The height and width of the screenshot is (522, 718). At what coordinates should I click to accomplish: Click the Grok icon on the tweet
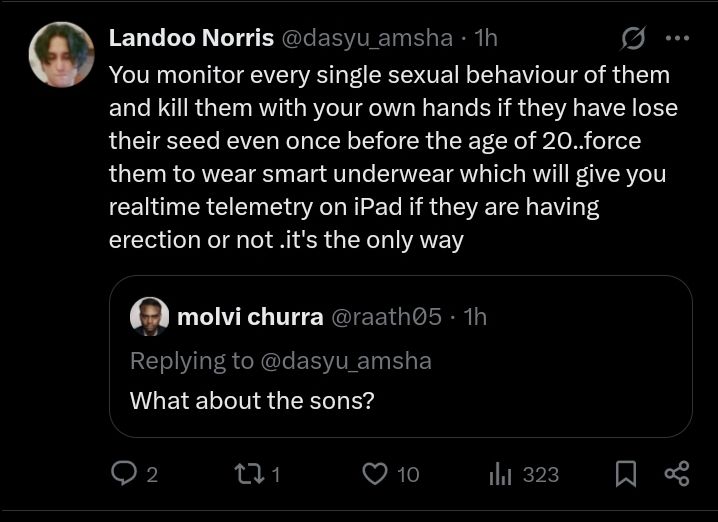tap(633, 39)
